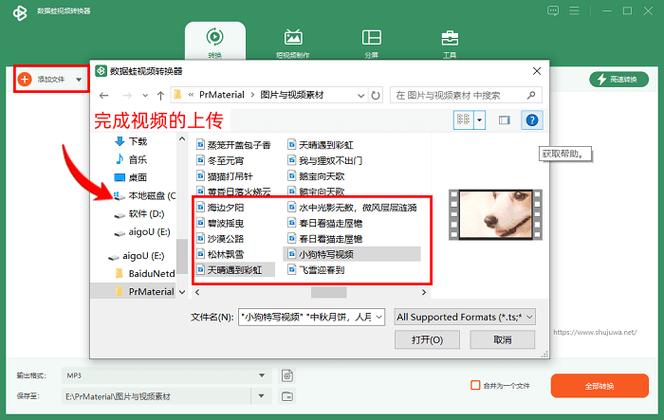664x420 pixels.
Task: Switch to the 工具 (Tools) tab
Action: (450, 43)
